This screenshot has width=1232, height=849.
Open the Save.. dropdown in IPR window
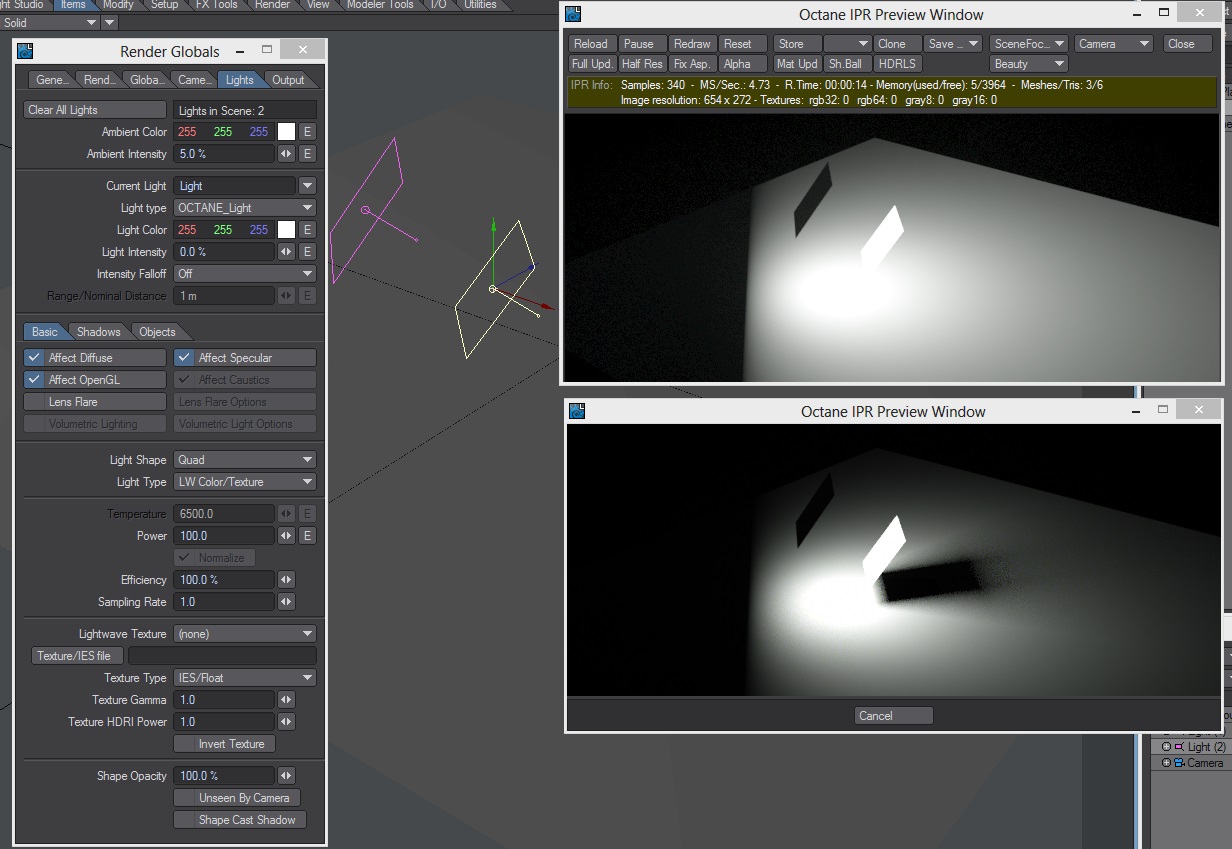coord(953,44)
